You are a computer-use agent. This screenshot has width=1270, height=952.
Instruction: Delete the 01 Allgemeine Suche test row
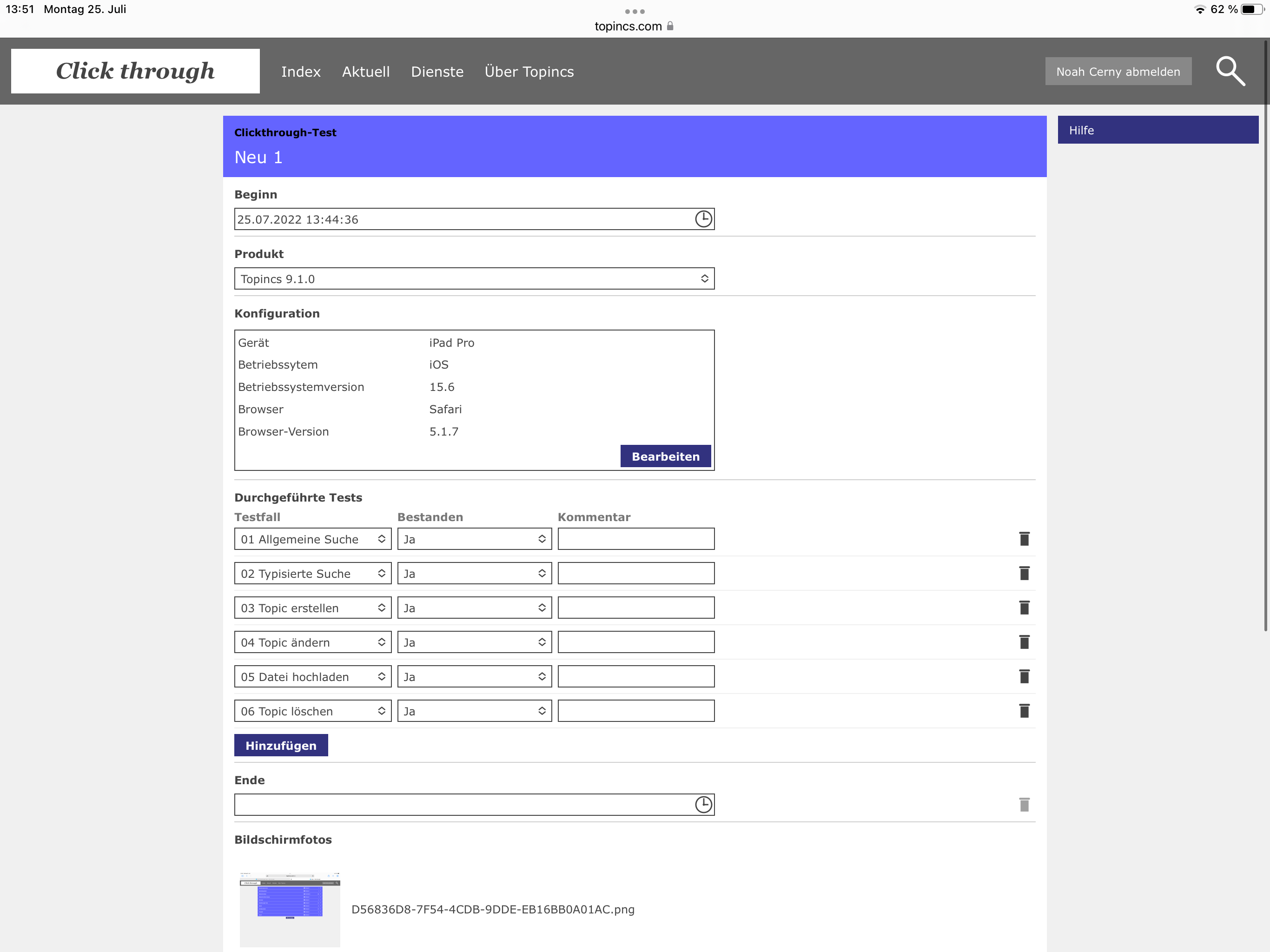click(1024, 539)
